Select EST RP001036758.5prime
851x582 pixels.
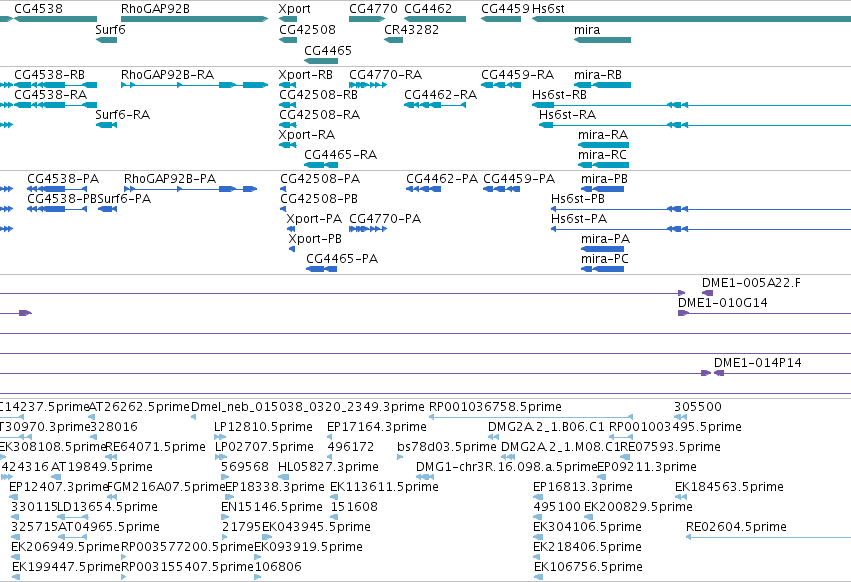pyautogui.click(x=531, y=417)
